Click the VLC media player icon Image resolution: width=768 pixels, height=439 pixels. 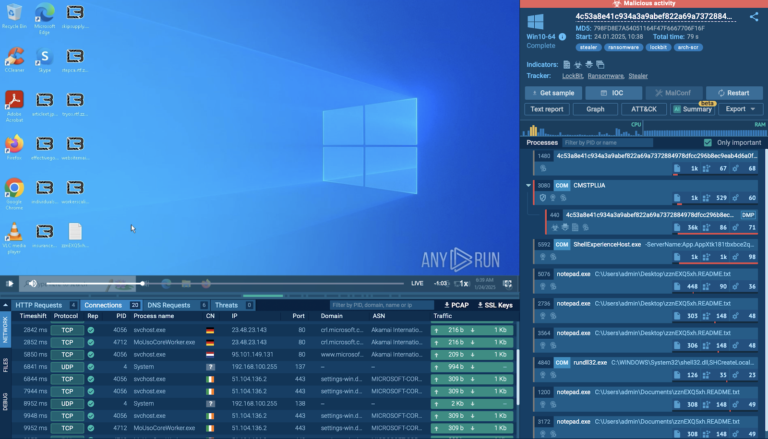pyautogui.click(x=14, y=232)
